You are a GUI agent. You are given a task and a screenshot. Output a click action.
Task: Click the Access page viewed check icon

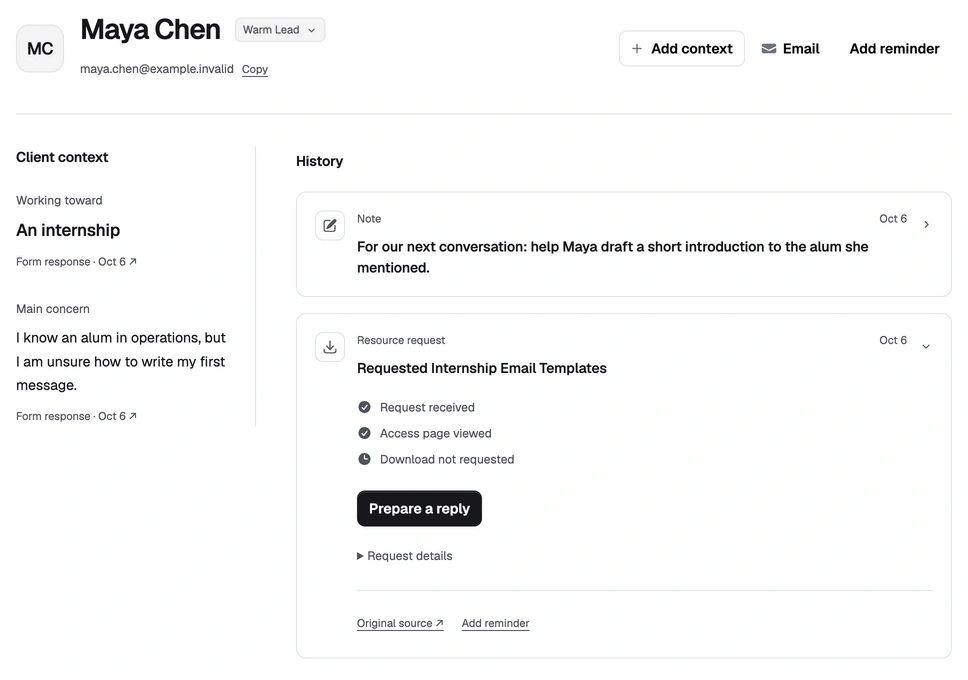(x=364, y=433)
